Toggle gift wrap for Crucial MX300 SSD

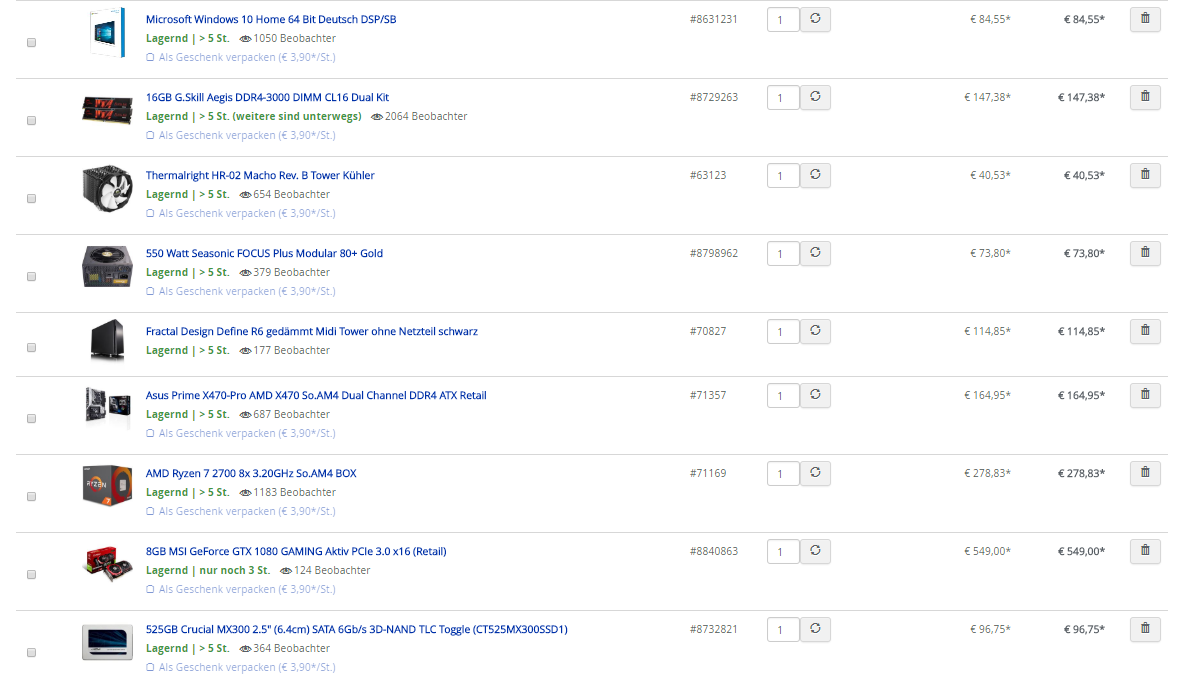pos(150,667)
